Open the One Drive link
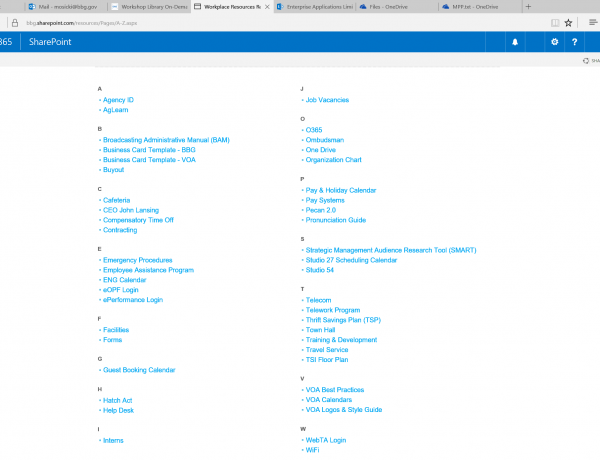Image resolution: width=600 pixels, height=460 pixels. (321, 150)
